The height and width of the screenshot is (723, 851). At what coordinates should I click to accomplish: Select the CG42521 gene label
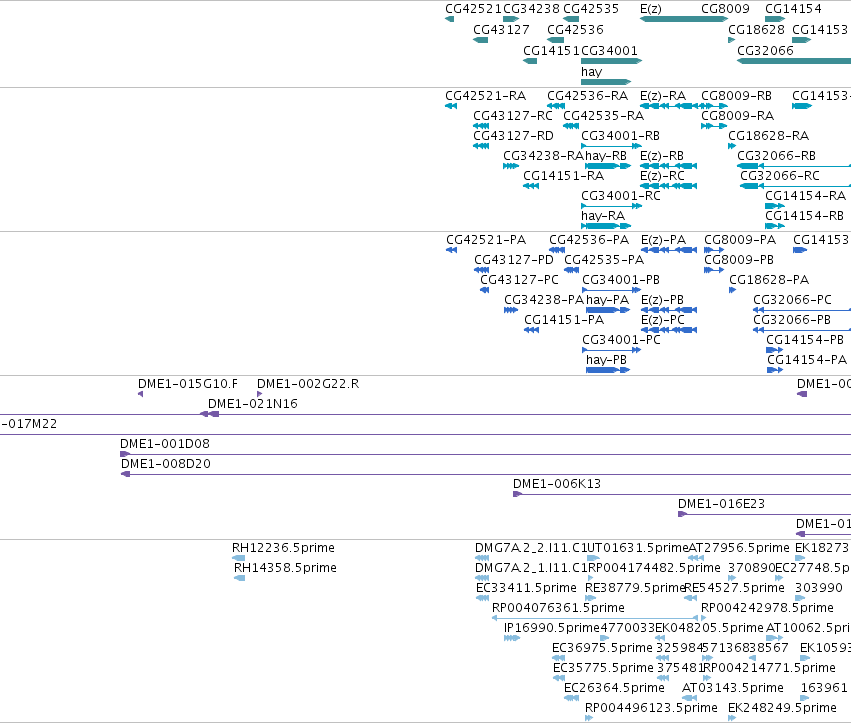coord(473,9)
